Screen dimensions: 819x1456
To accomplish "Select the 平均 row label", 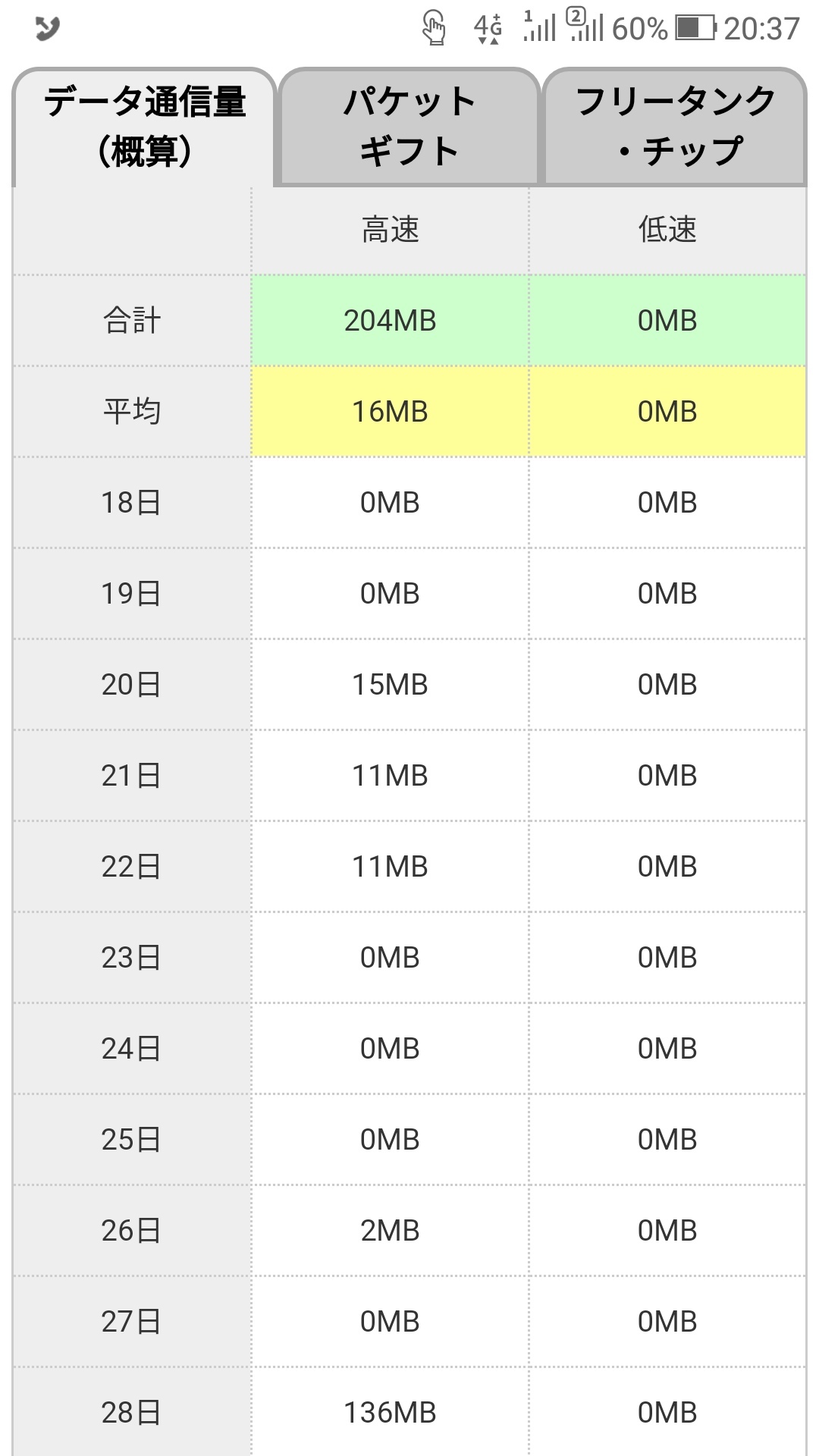I will pyautogui.click(x=132, y=412).
